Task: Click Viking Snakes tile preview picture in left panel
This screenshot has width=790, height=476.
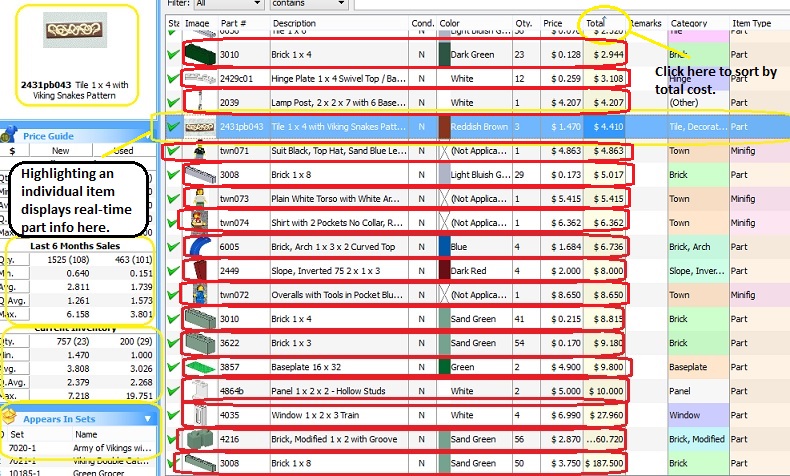Action: (x=75, y=30)
